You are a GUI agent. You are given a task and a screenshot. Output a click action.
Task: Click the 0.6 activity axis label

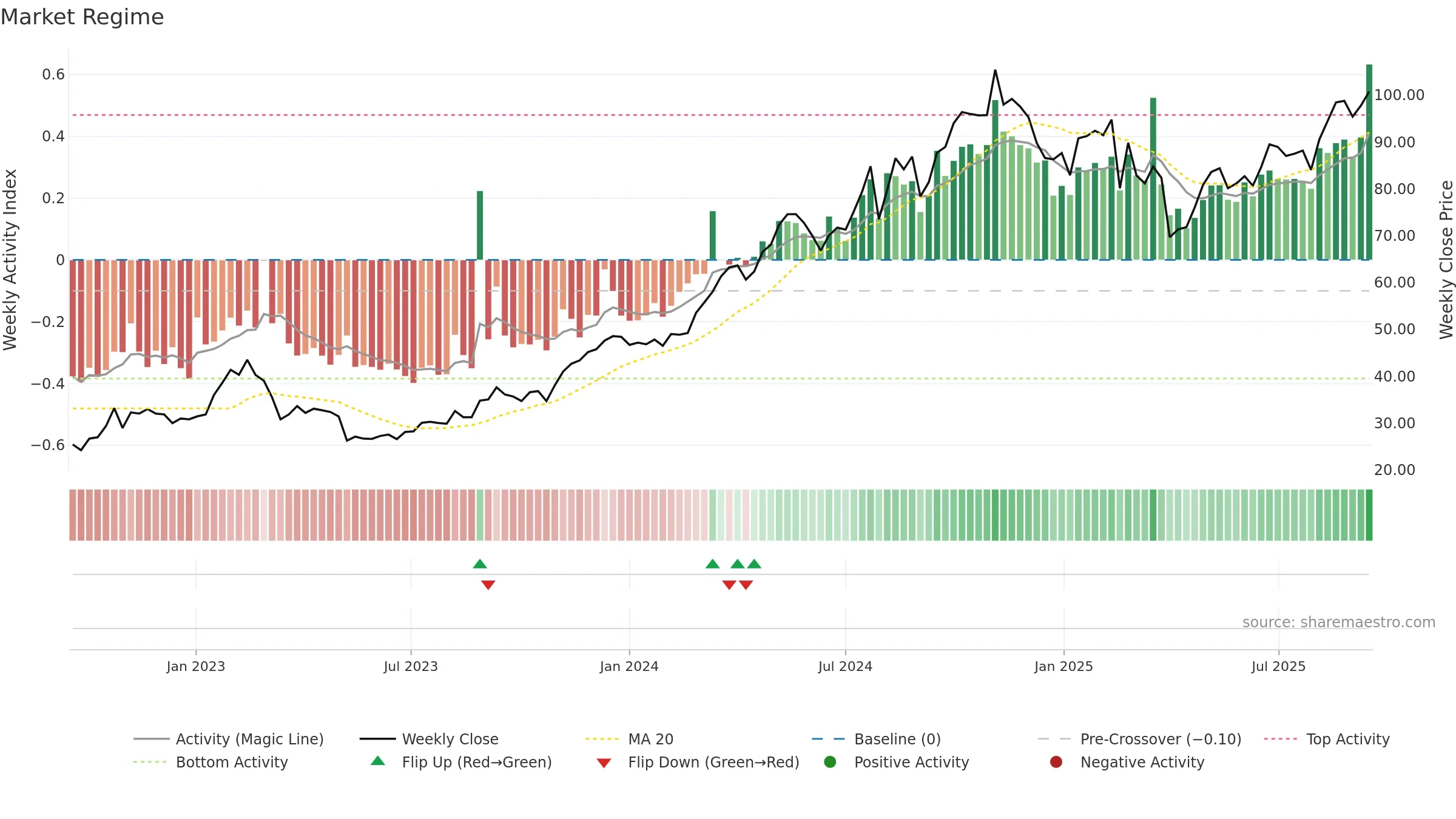(53, 75)
